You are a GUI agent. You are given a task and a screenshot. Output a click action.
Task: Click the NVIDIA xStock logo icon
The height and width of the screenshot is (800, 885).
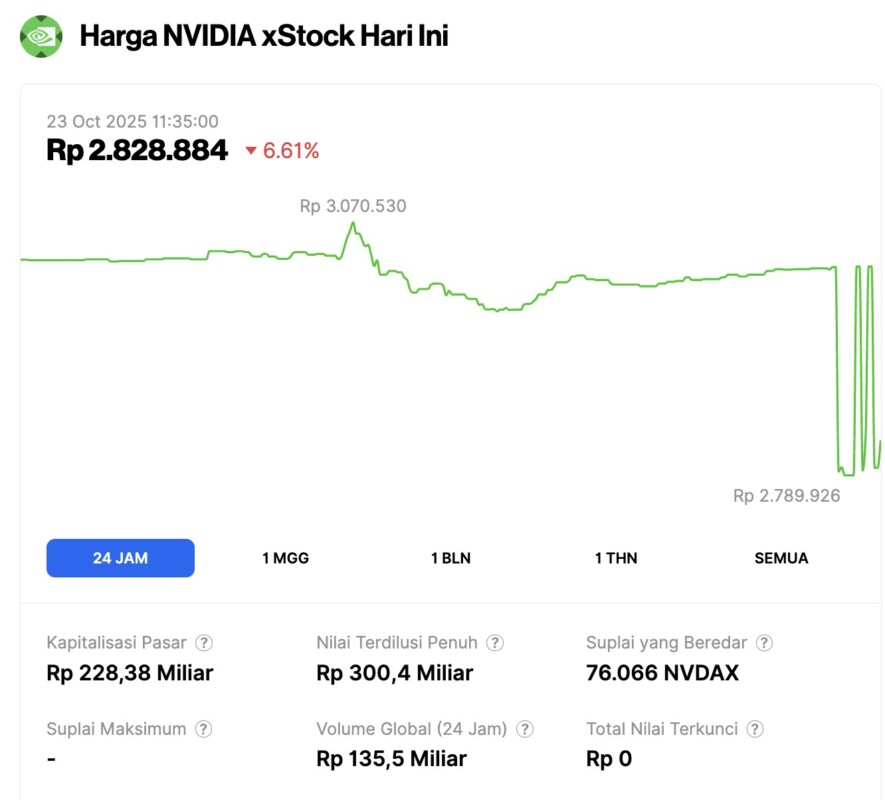(41, 36)
